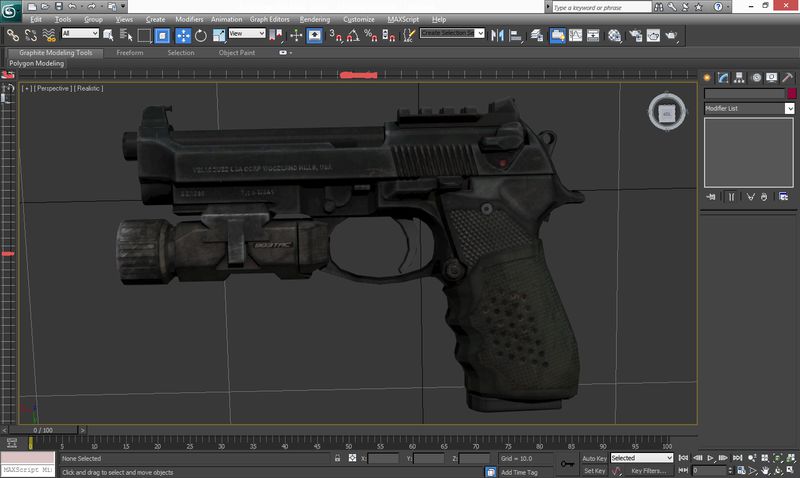Toggle Set Key mode

tap(594, 470)
